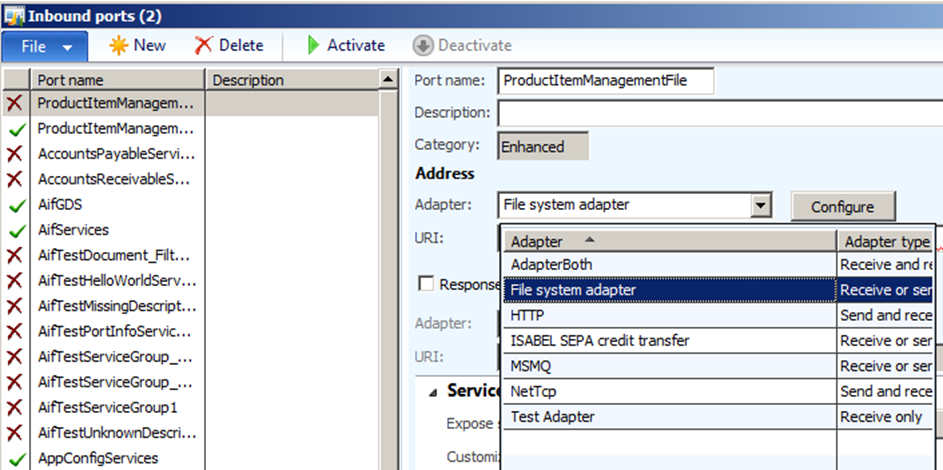This screenshot has width=943, height=470.
Task: Click the window icon in the title bar
Action: (14, 16)
